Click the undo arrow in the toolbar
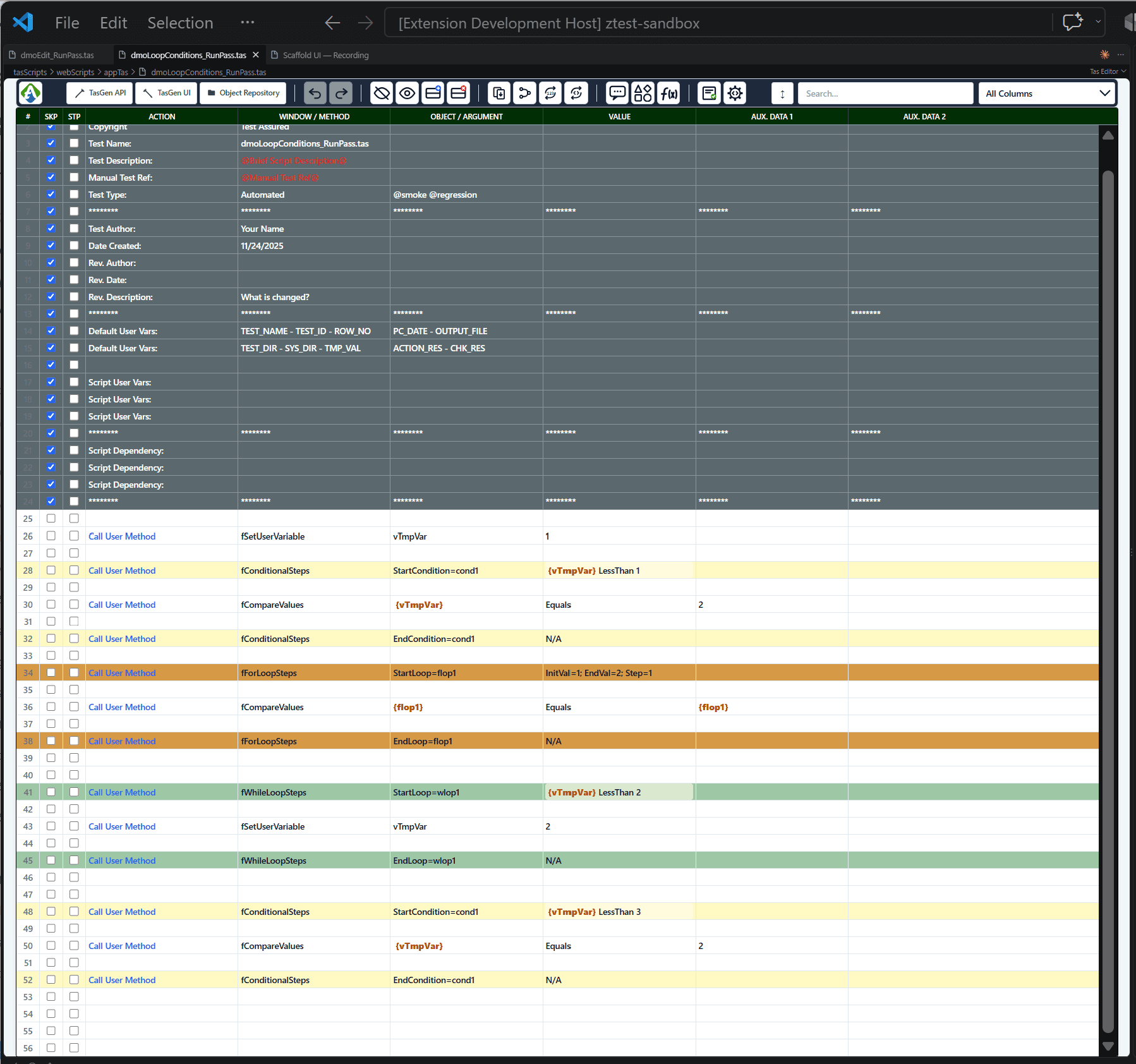1136x1064 pixels. coord(315,94)
